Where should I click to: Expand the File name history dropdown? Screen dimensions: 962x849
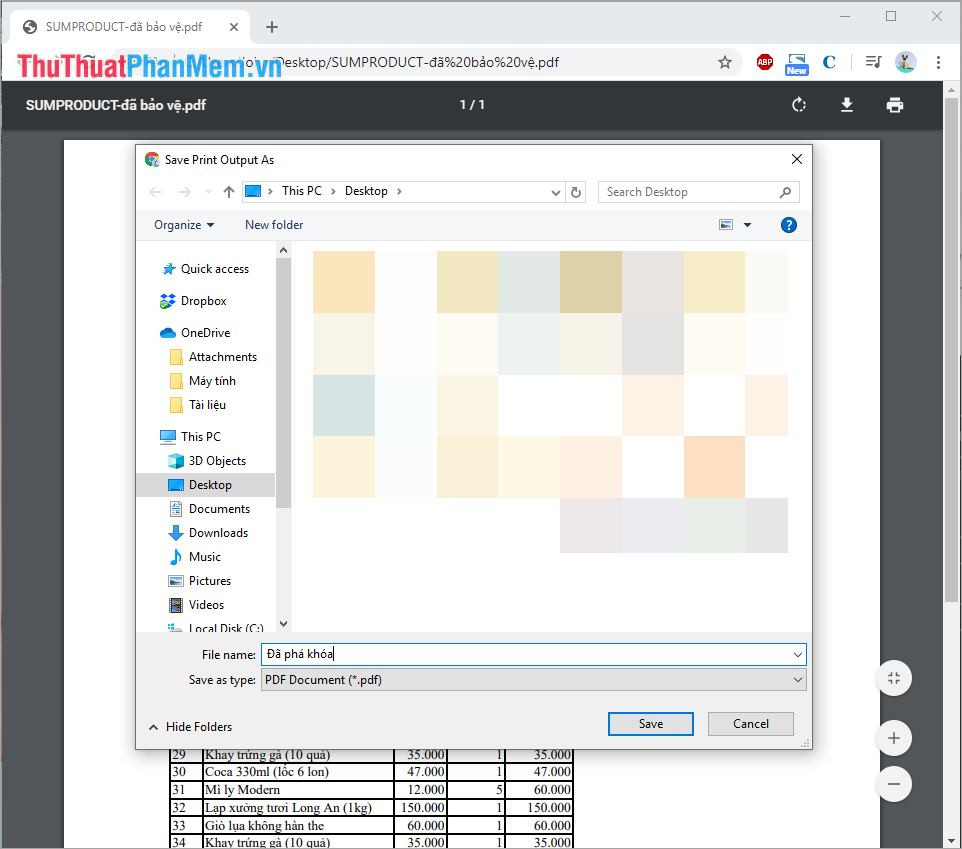pyautogui.click(x=797, y=655)
